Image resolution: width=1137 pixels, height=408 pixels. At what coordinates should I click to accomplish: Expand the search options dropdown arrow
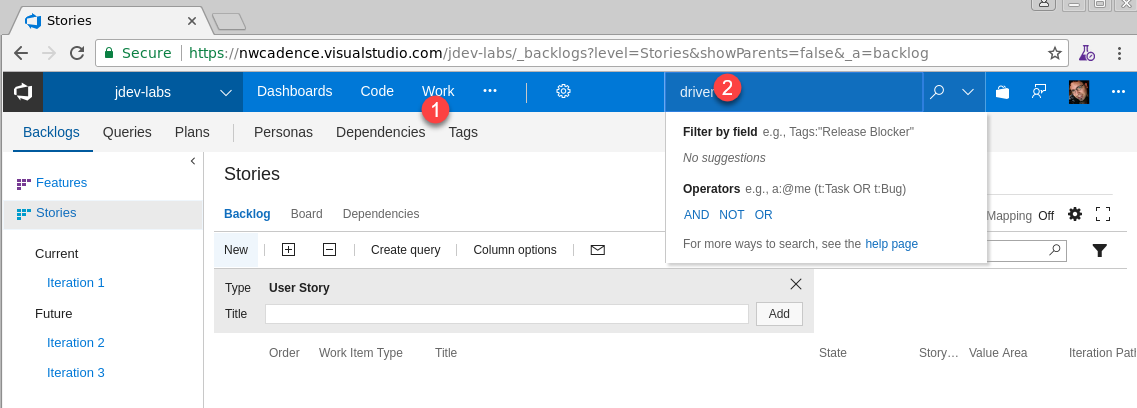(x=968, y=92)
